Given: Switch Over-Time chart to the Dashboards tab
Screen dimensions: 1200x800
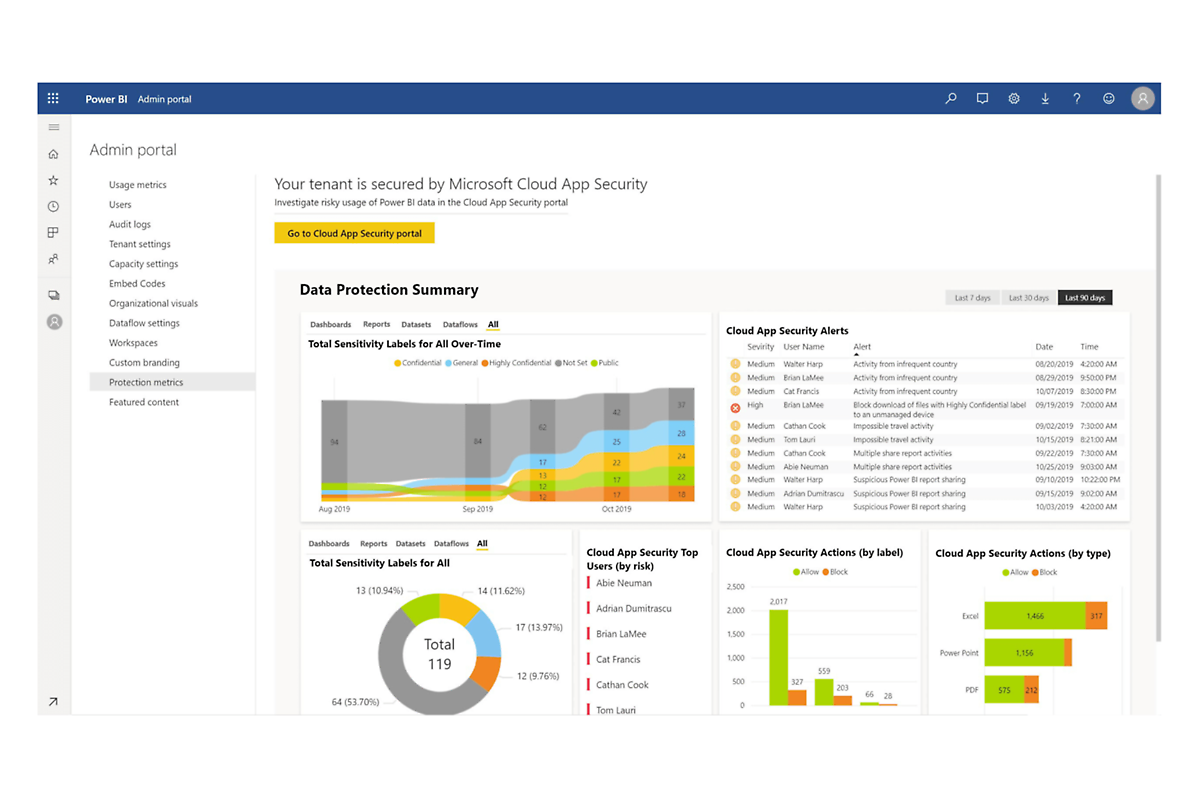Looking at the screenshot, I should pyautogui.click(x=330, y=324).
